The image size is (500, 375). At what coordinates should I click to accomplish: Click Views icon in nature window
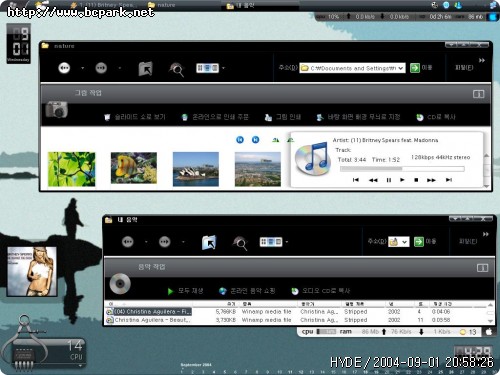[x=207, y=68]
